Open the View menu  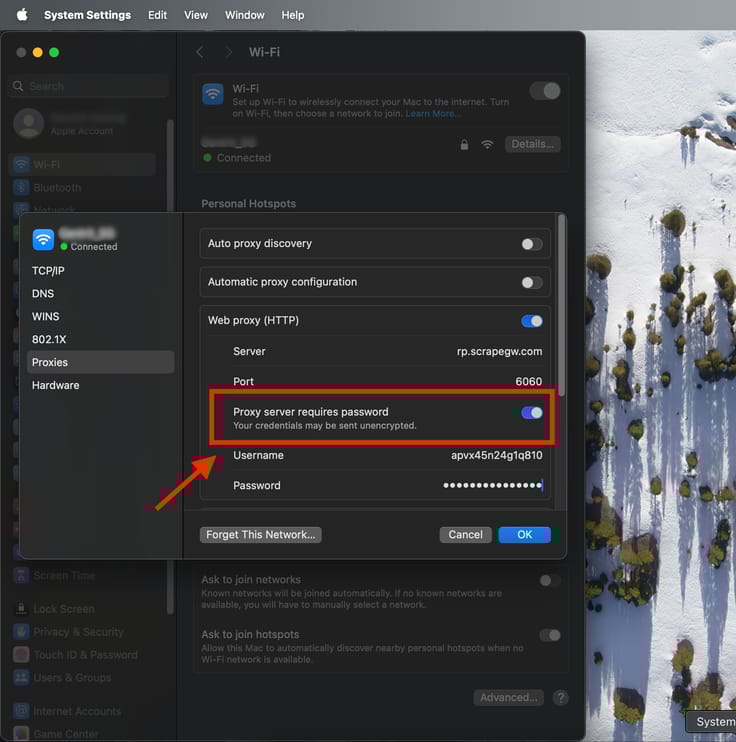[196, 15]
